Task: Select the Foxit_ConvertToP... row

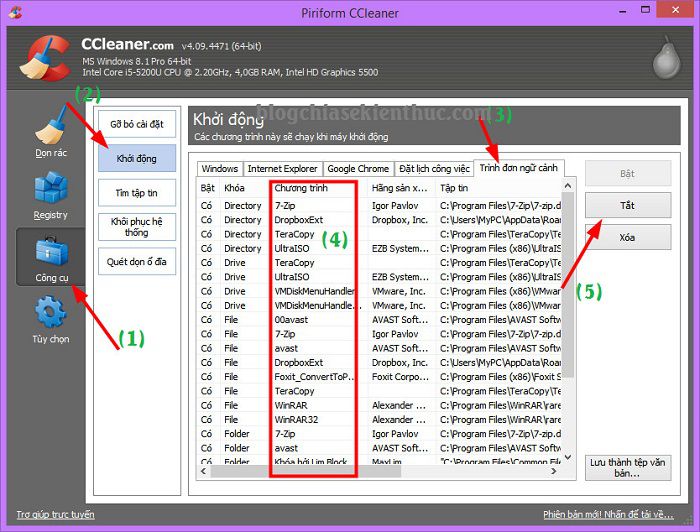Action: 379,377
